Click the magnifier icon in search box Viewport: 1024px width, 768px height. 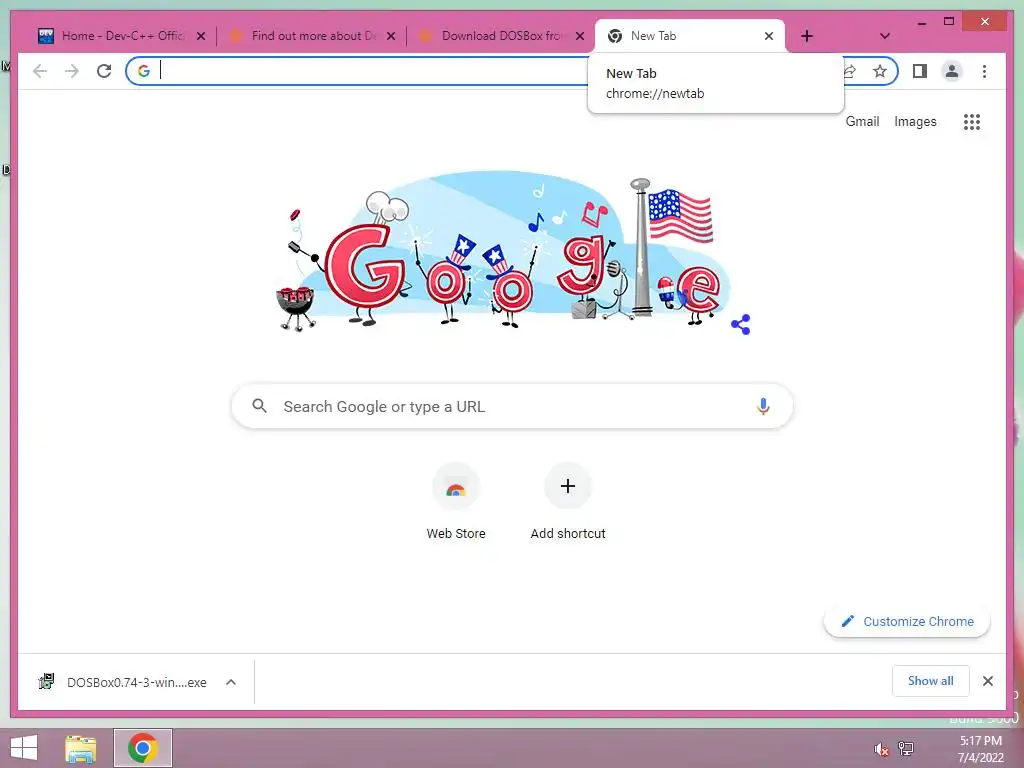259,406
